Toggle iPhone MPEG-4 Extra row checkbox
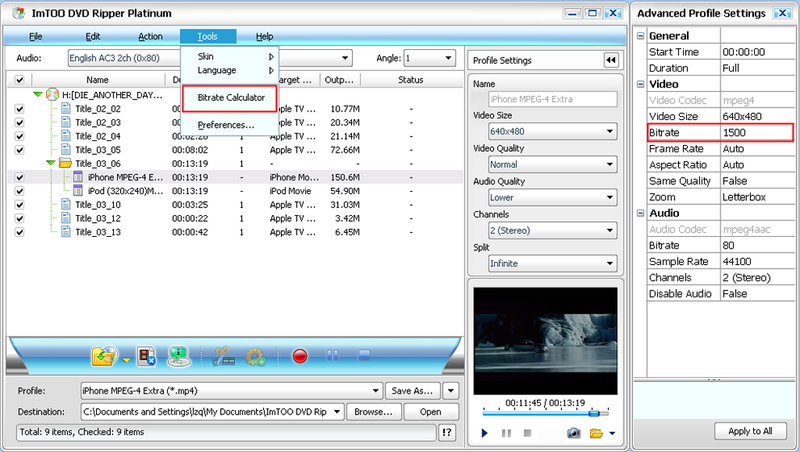This screenshot has width=800, height=452. [x=19, y=177]
